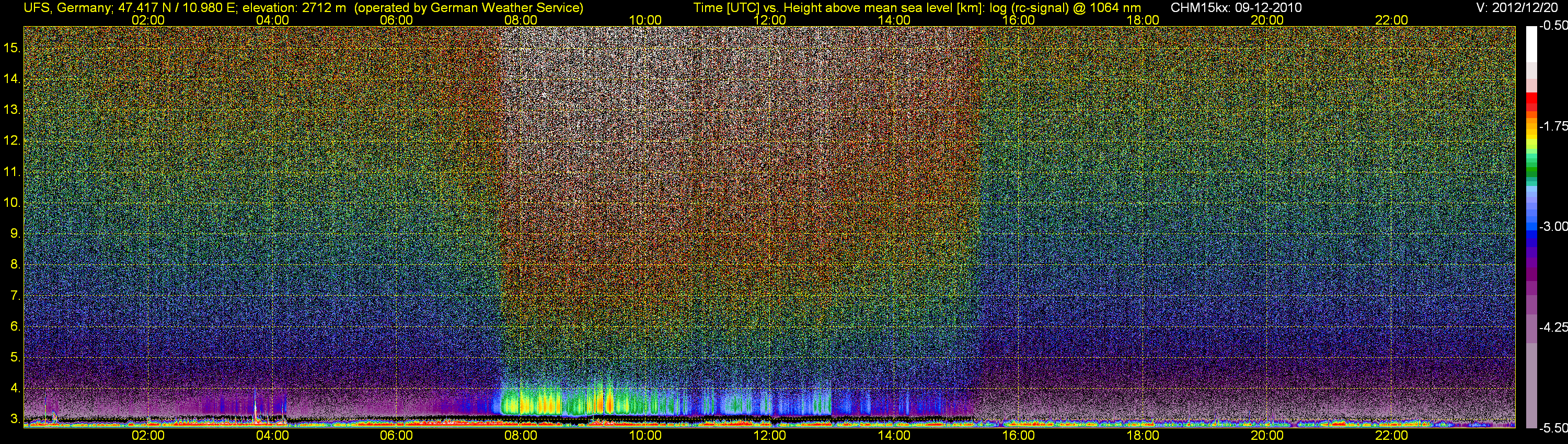Click the height axis label '5.'
The height and width of the screenshot is (444, 1568).
click(x=15, y=358)
